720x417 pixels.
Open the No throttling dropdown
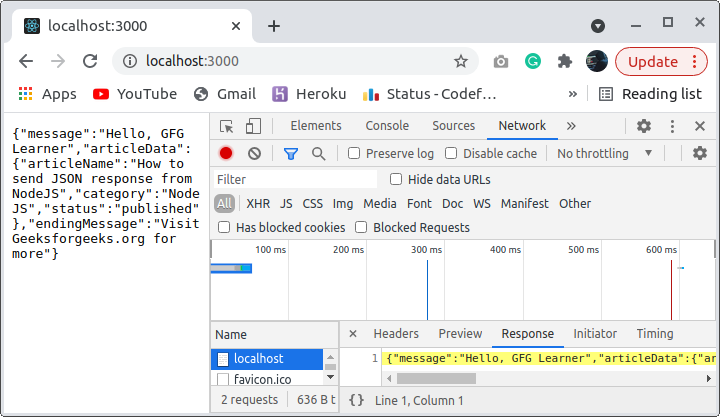(x=604, y=153)
